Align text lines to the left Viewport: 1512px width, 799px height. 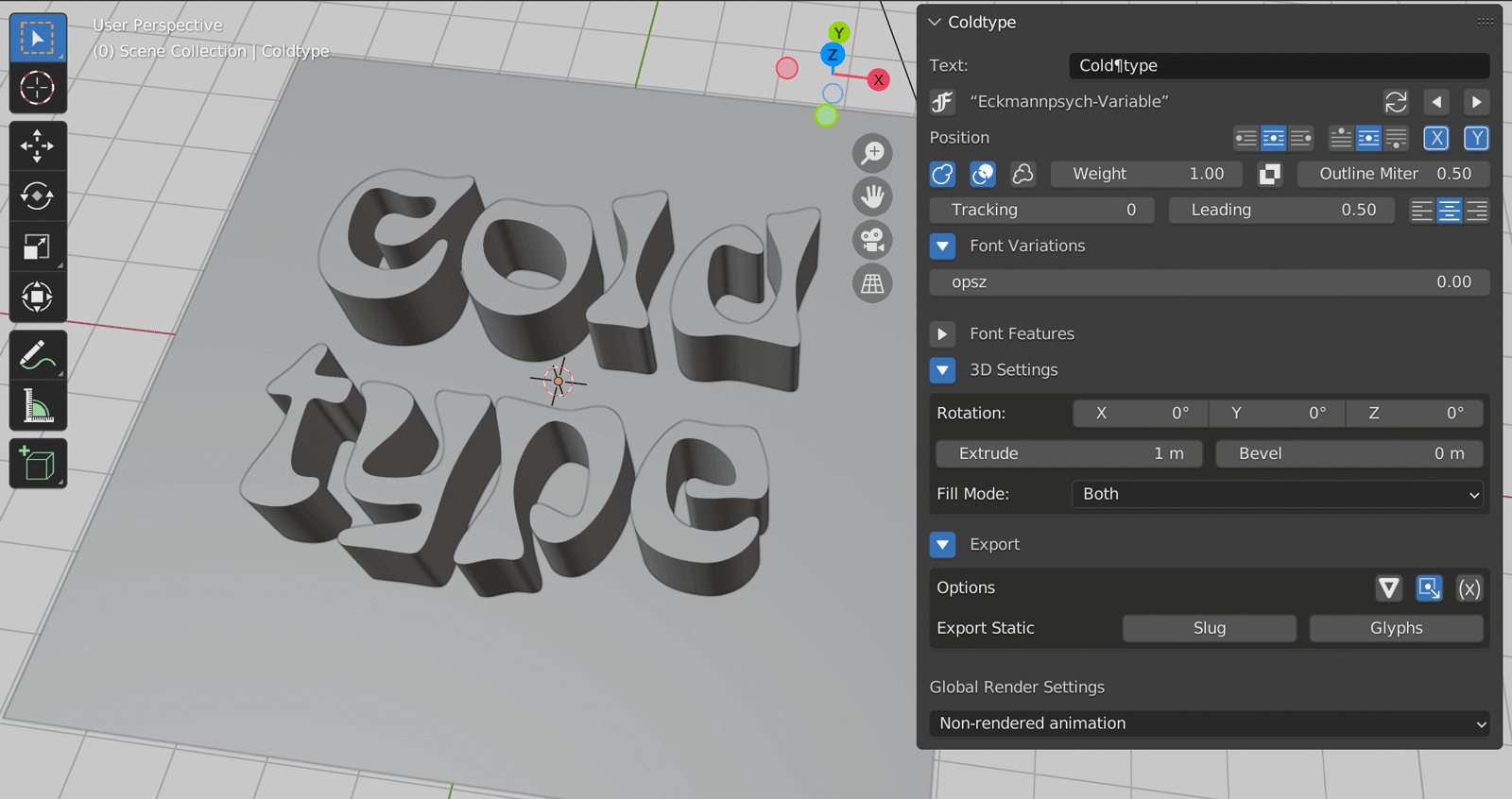point(1422,211)
